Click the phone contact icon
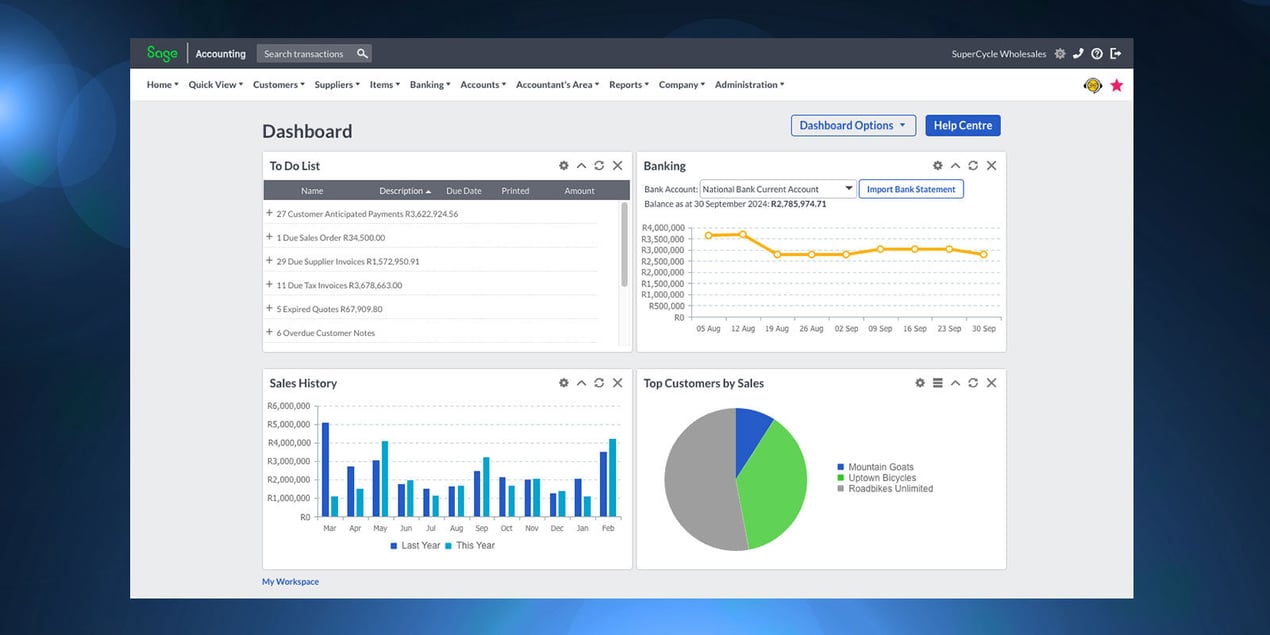The height and width of the screenshot is (635, 1270). click(1078, 54)
